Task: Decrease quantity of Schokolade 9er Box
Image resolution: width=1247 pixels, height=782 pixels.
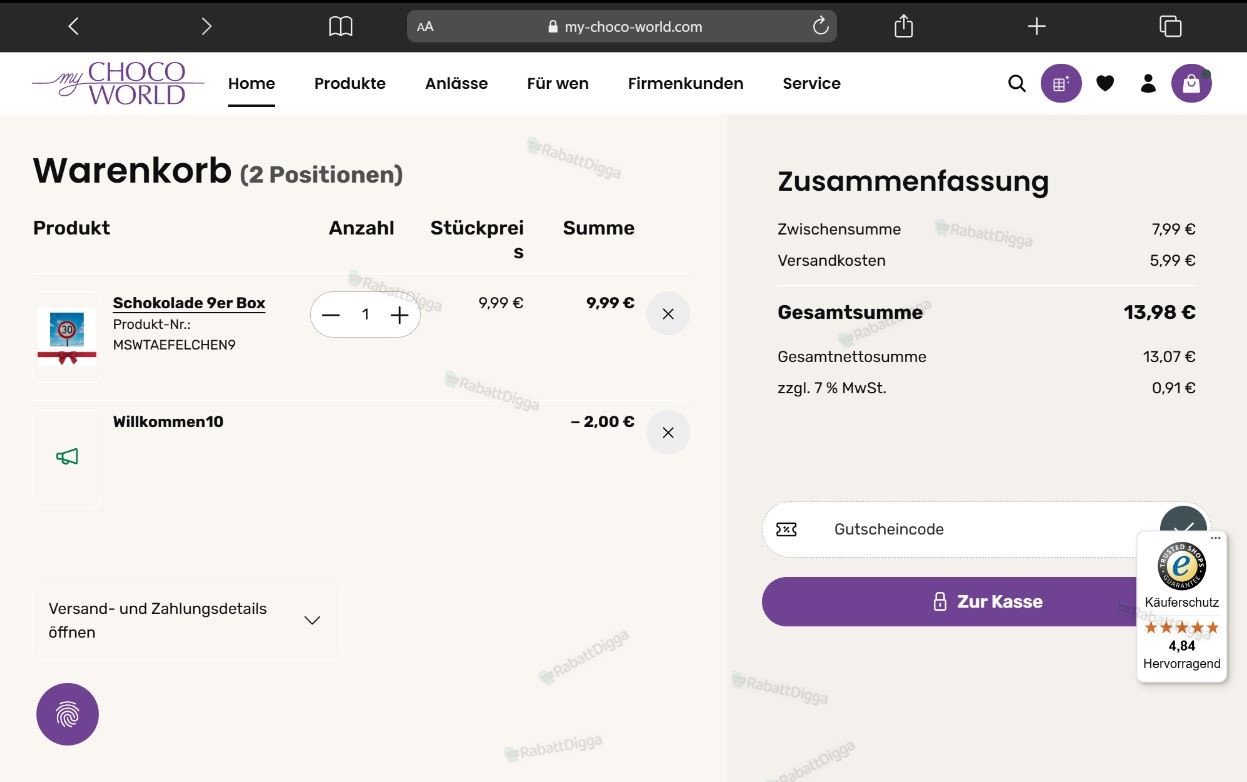Action: coord(331,315)
